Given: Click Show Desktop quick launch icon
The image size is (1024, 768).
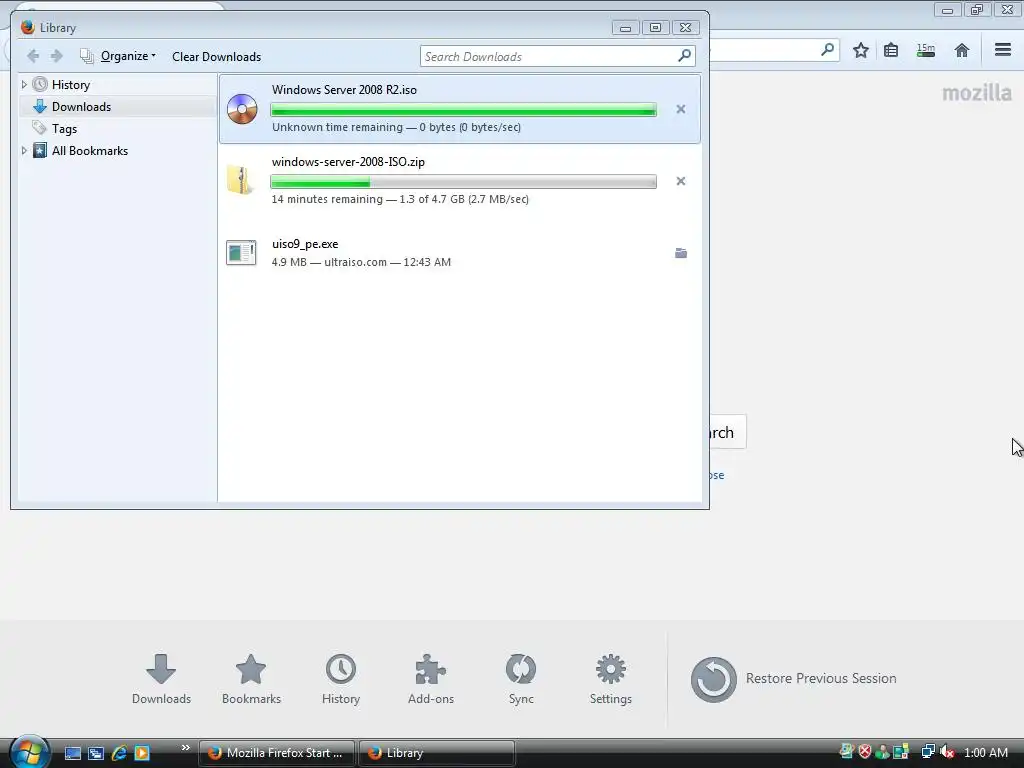Looking at the screenshot, I should point(72,753).
